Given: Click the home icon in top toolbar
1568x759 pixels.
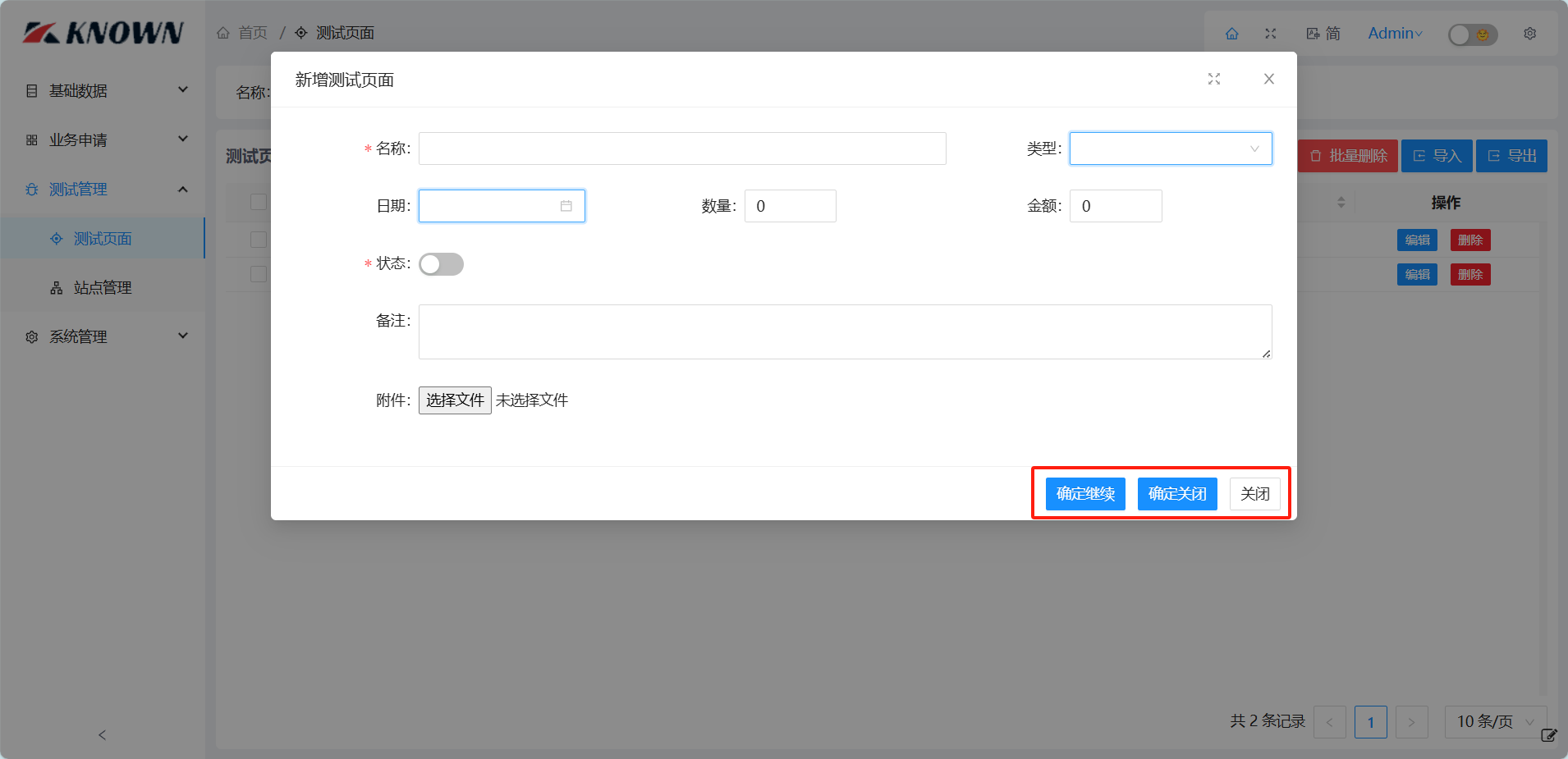Looking at the screenshot, I should click(1231, 34).
